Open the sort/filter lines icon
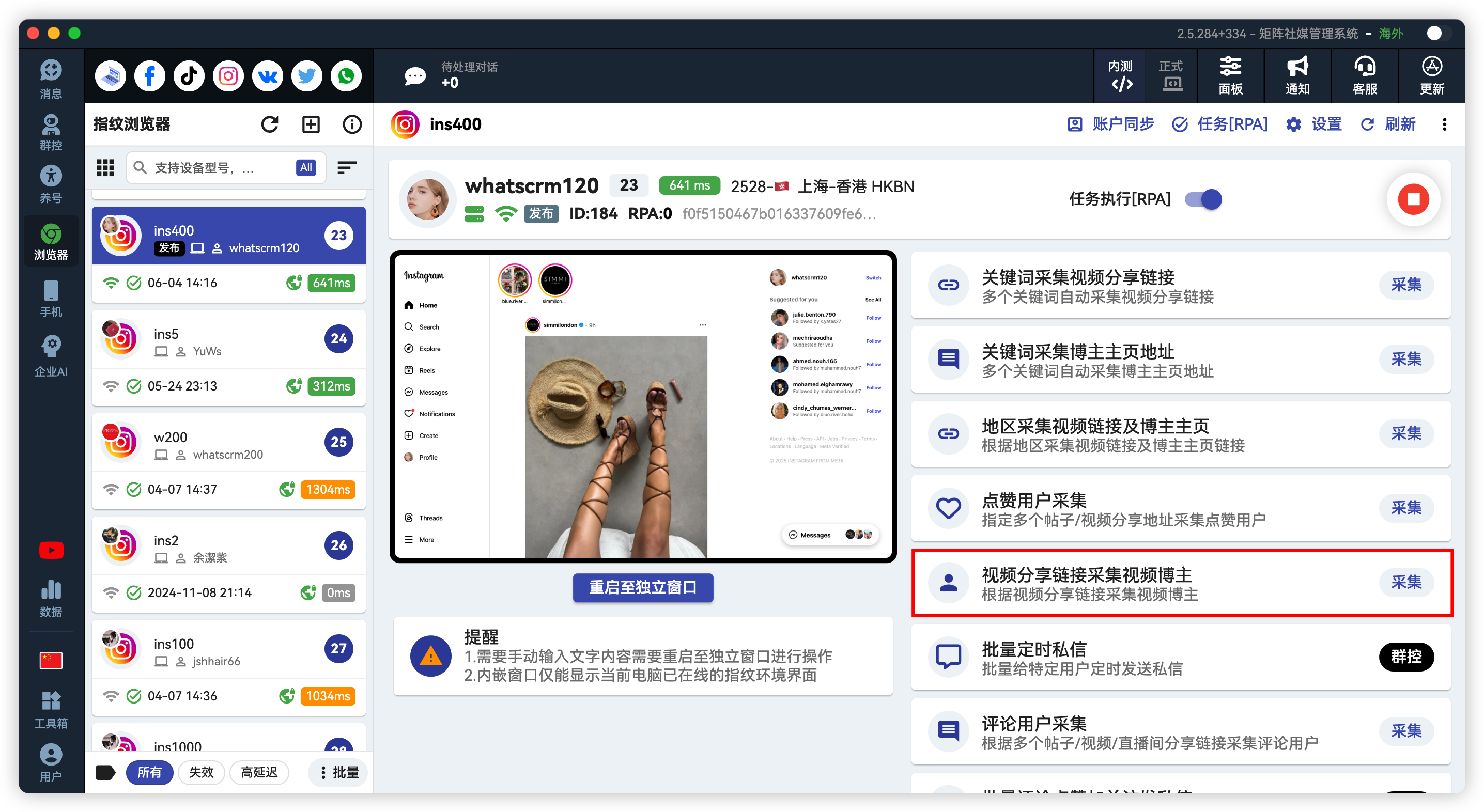 click(x=346, y=167)
